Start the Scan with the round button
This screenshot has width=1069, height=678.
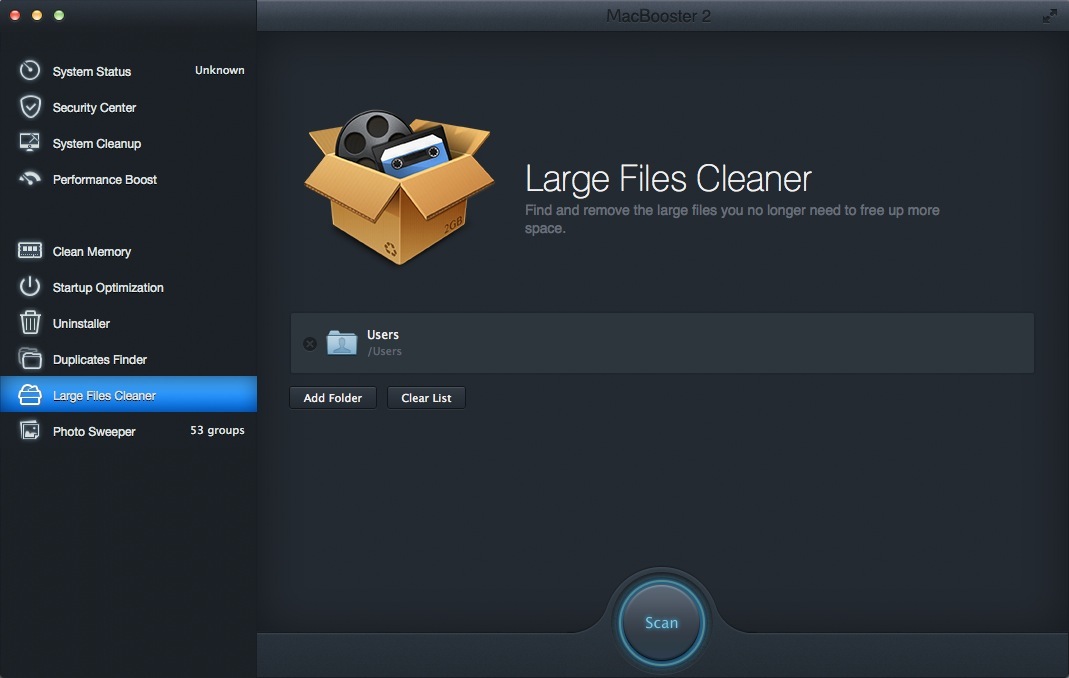click(x=661, y=622)
